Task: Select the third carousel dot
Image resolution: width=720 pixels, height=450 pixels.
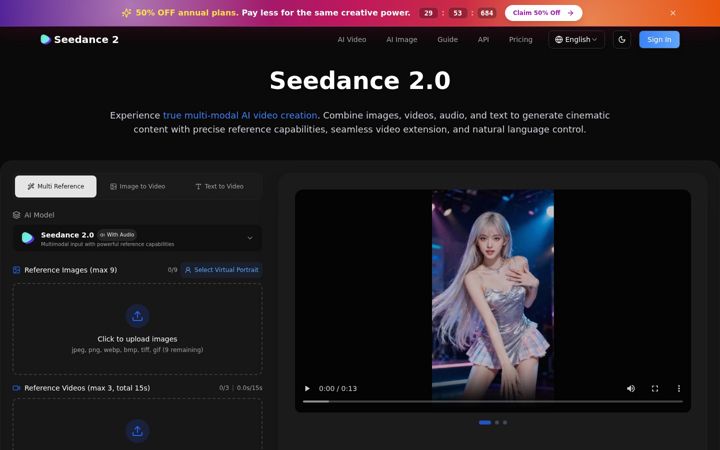Action: (505, 422)
